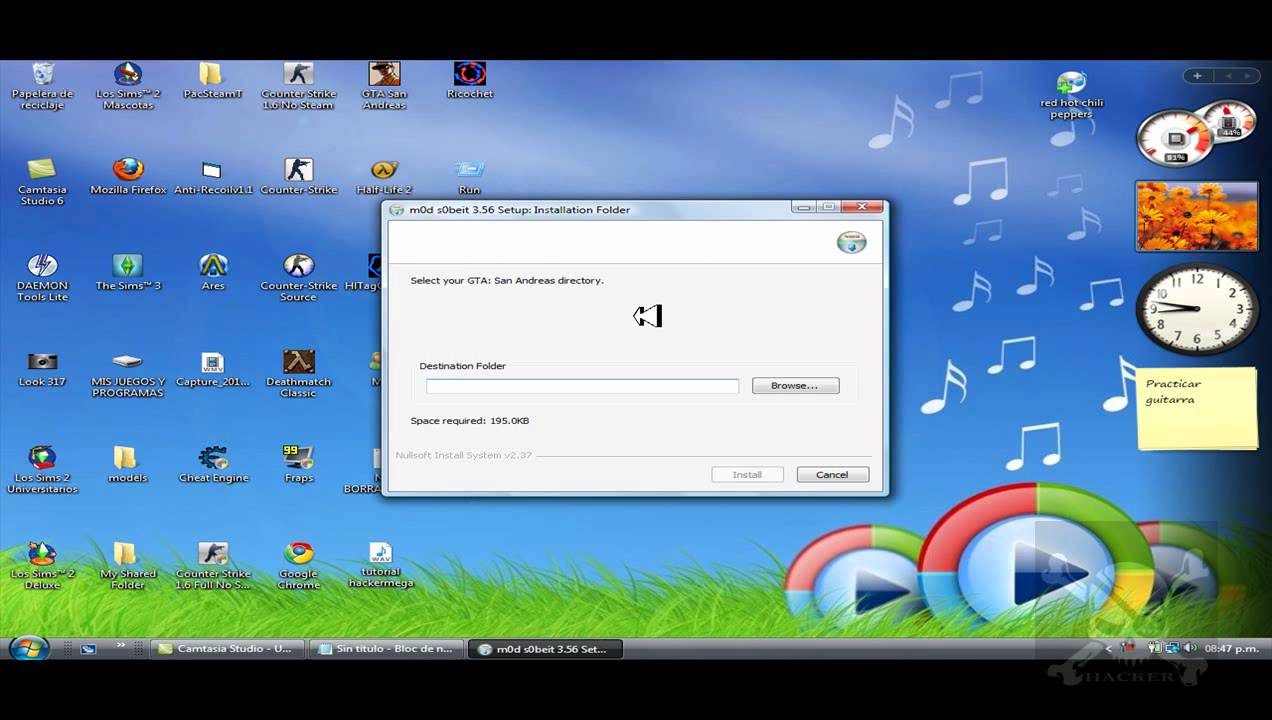This screenshot has height=720, width=1272.
Task: Click Cancel in the m0d s0beit setup
Action: [x=832, y=475]
